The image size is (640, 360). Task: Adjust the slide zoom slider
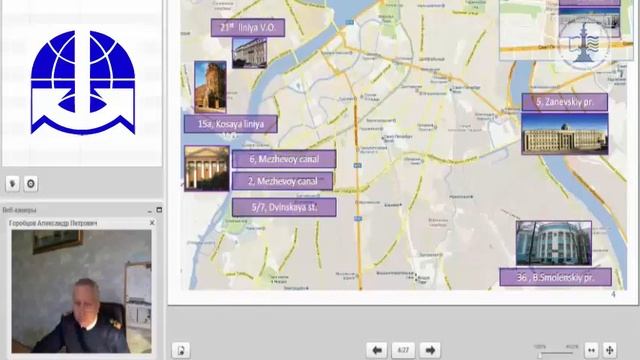556,353
